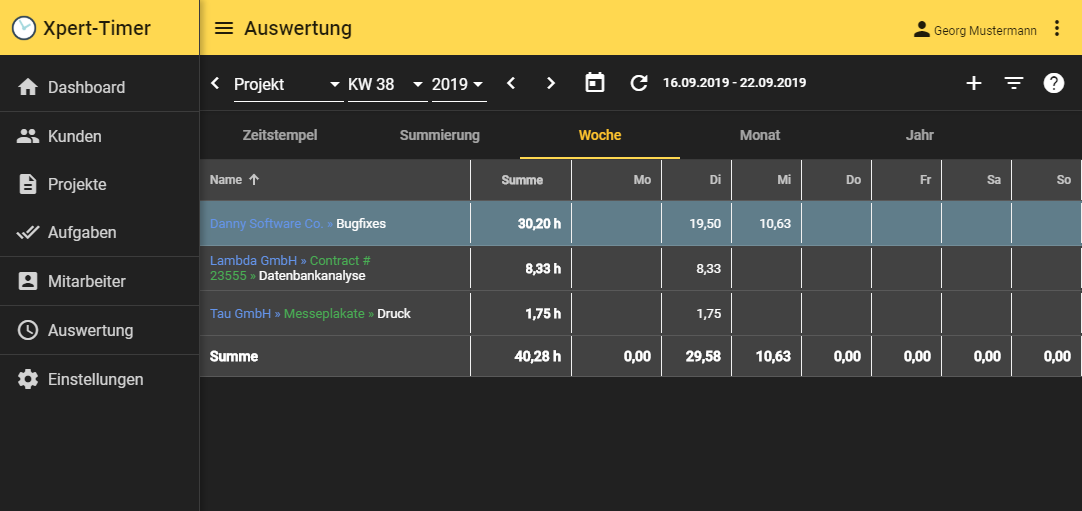This screenshot has height=511, width=1082.
Task: Click the Contract # 23555 link
Action: tap(291, 268)
